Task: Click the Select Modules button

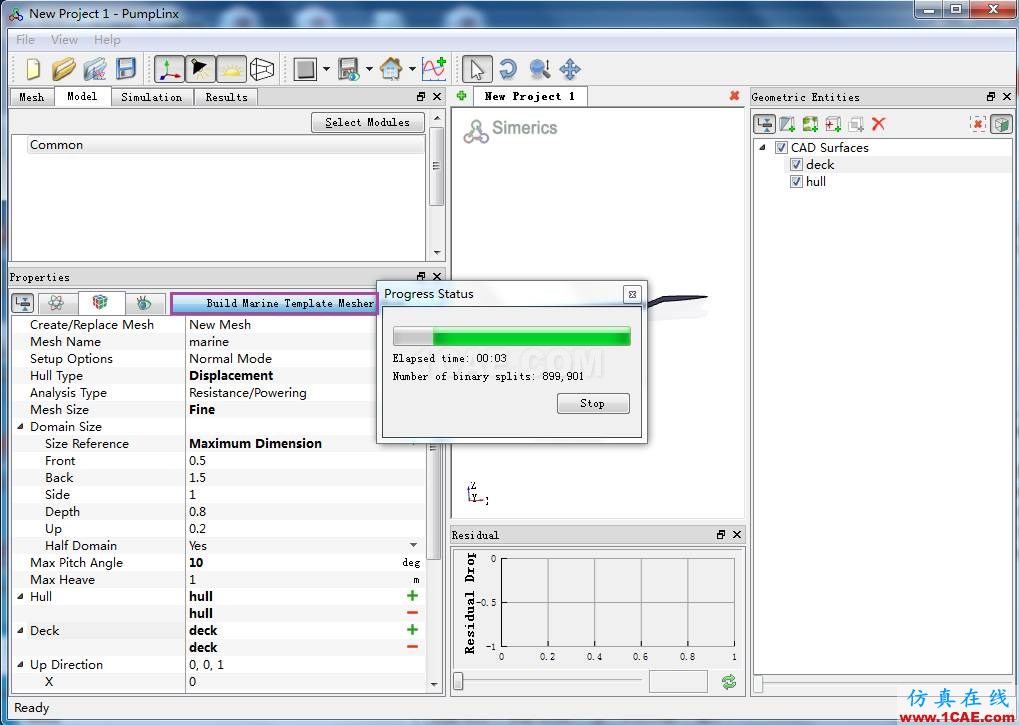Action: 367,122
